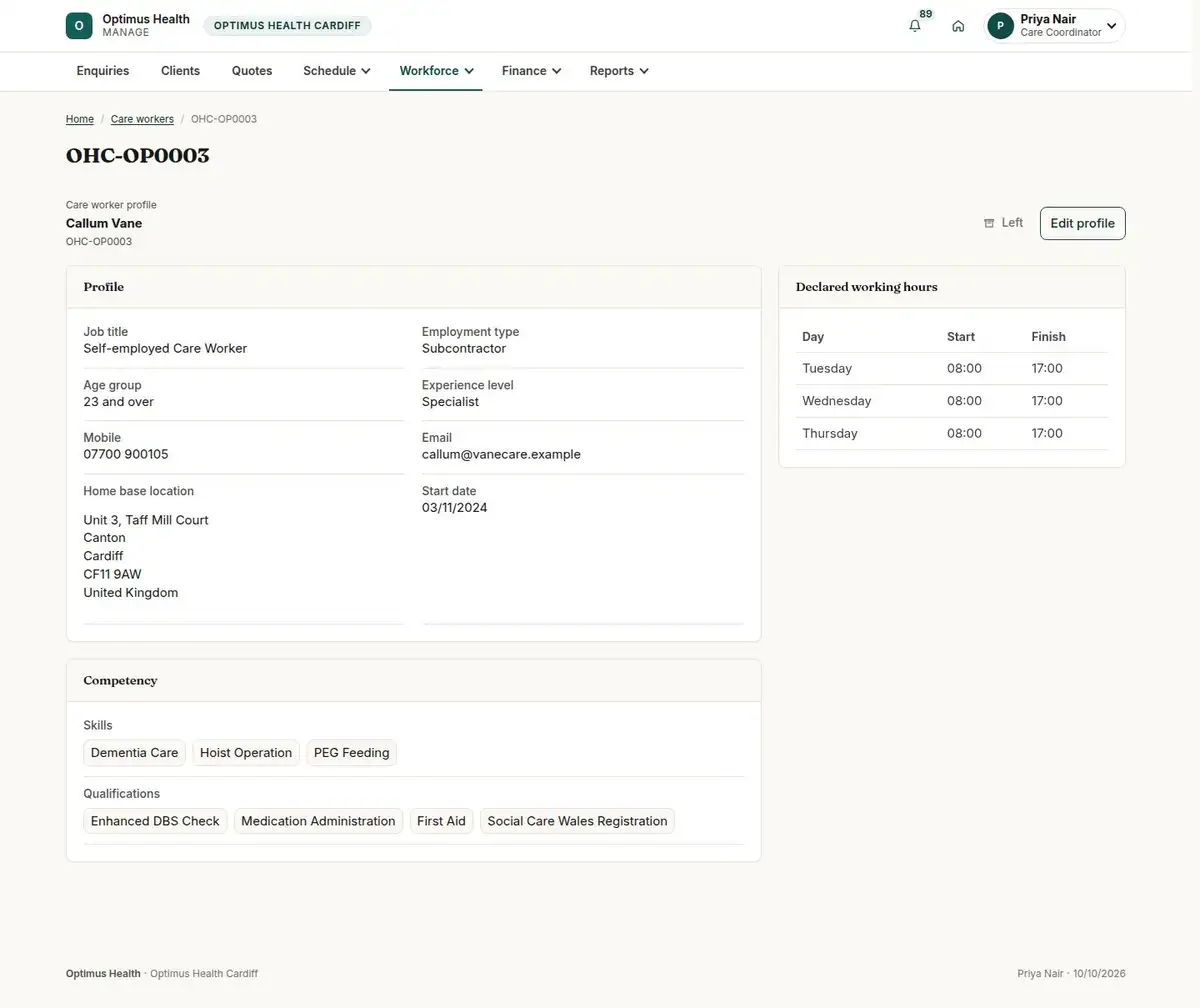Screen dimensions: 1200x1008
Task: Open the Workforce dropdown menu
Action: pos(436,71)
